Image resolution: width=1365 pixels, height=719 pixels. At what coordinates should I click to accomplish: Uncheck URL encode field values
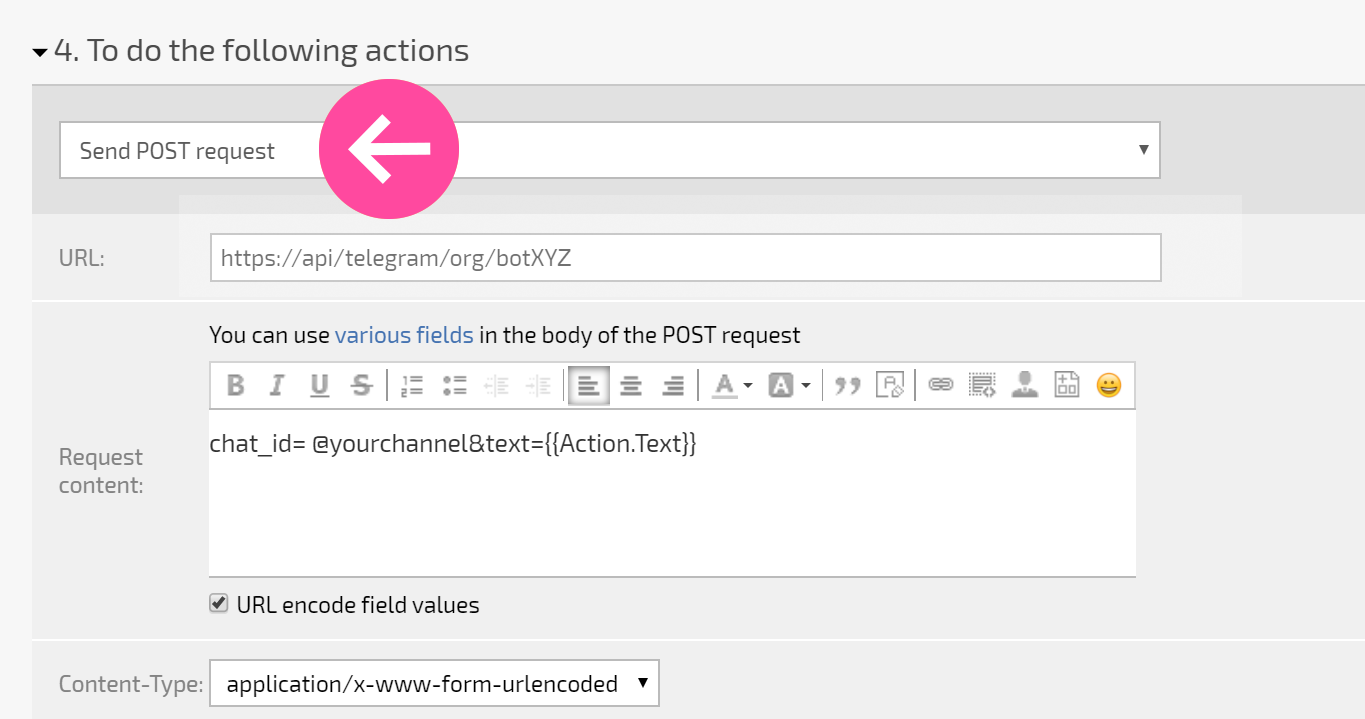(218, 603)
